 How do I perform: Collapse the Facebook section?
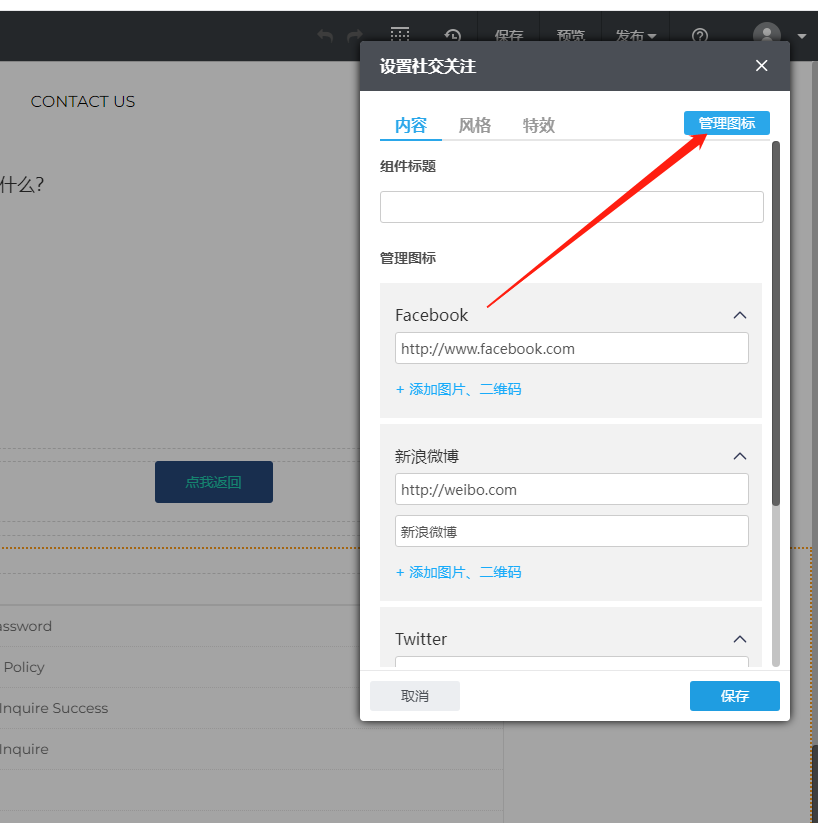740,315
